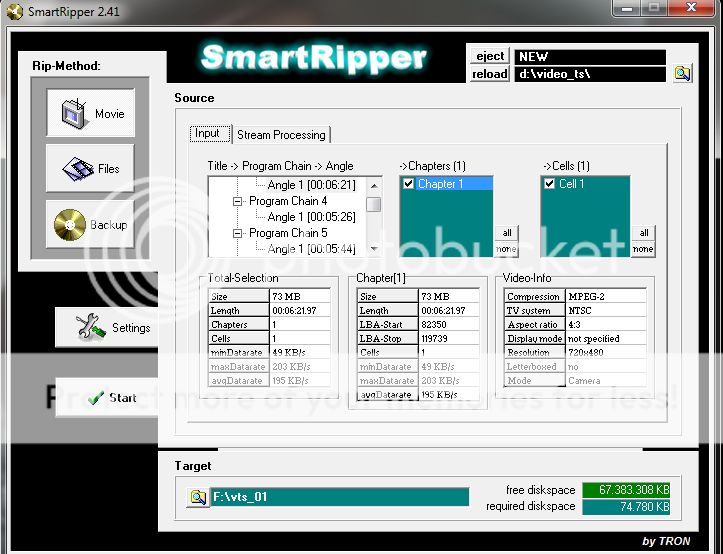The width and height of the screenshot is (723, 554).
Task: Deselect chapters with none button
Action: tap(507, 249)
